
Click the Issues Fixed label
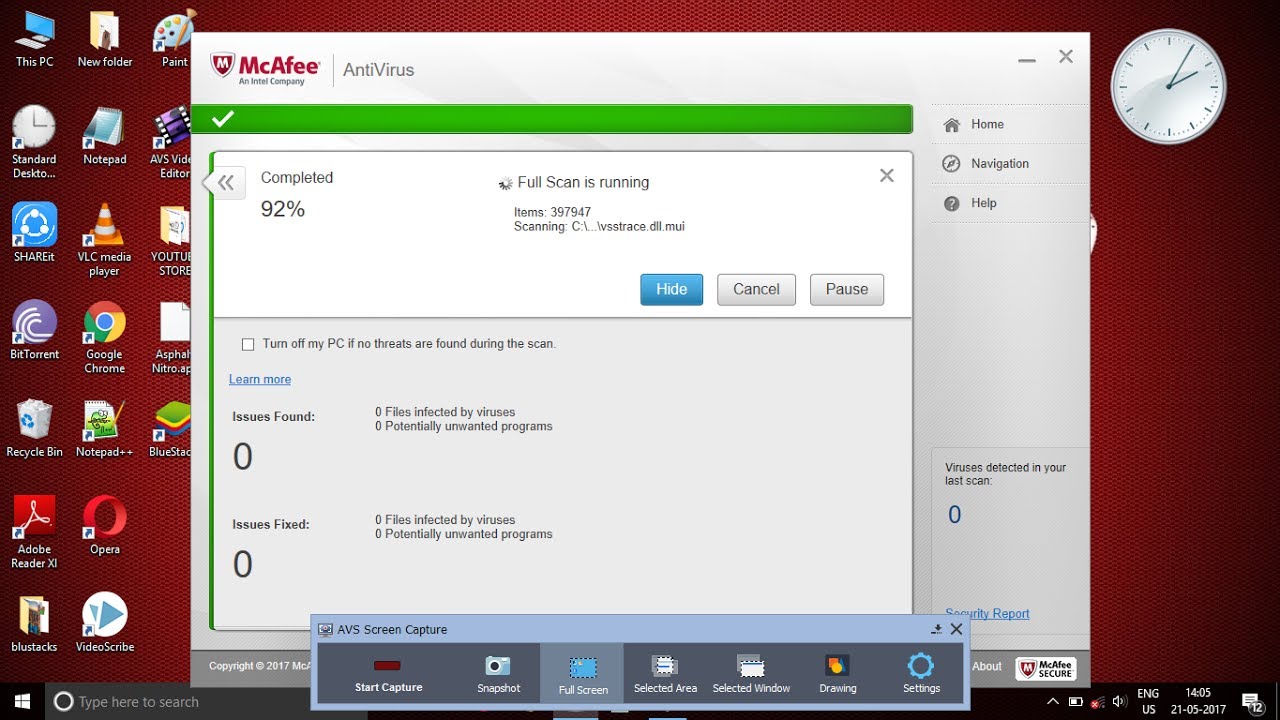[x=271, y=525]
